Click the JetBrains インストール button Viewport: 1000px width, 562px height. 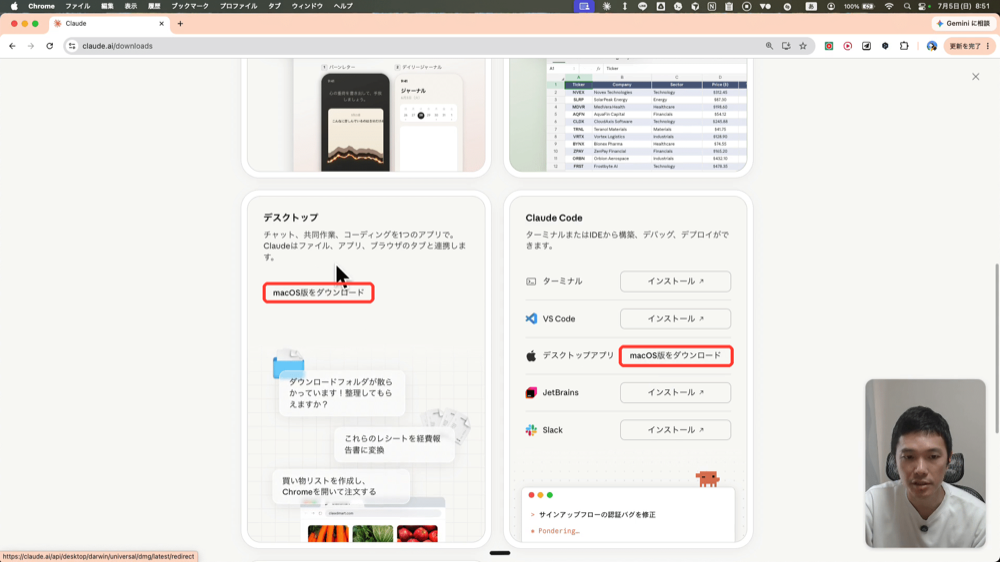[x=675, y=392]
